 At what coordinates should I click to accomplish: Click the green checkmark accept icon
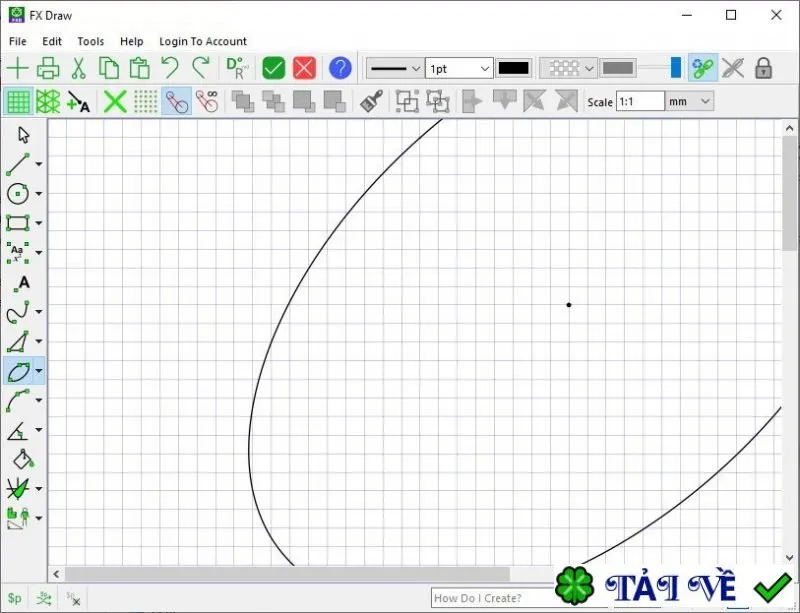click(273, 68)
